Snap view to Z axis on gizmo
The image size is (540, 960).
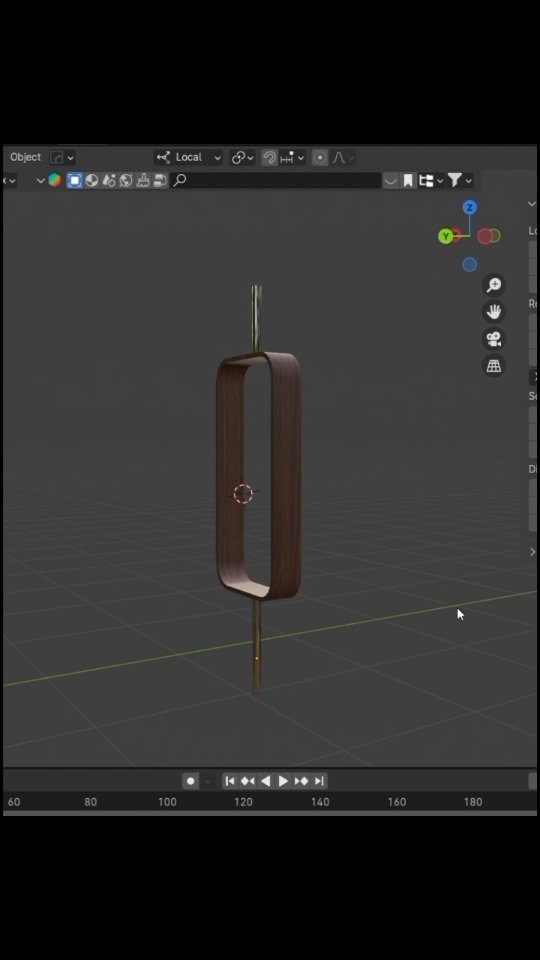click(x=470, y=208)
